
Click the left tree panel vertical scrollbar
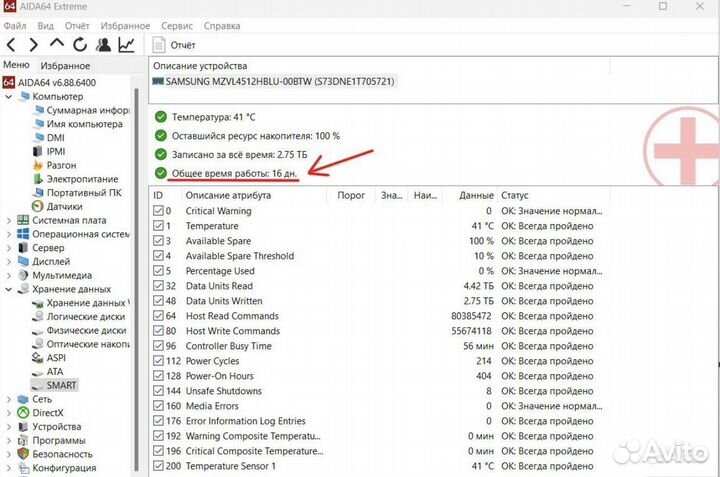[x=136, y=280]
